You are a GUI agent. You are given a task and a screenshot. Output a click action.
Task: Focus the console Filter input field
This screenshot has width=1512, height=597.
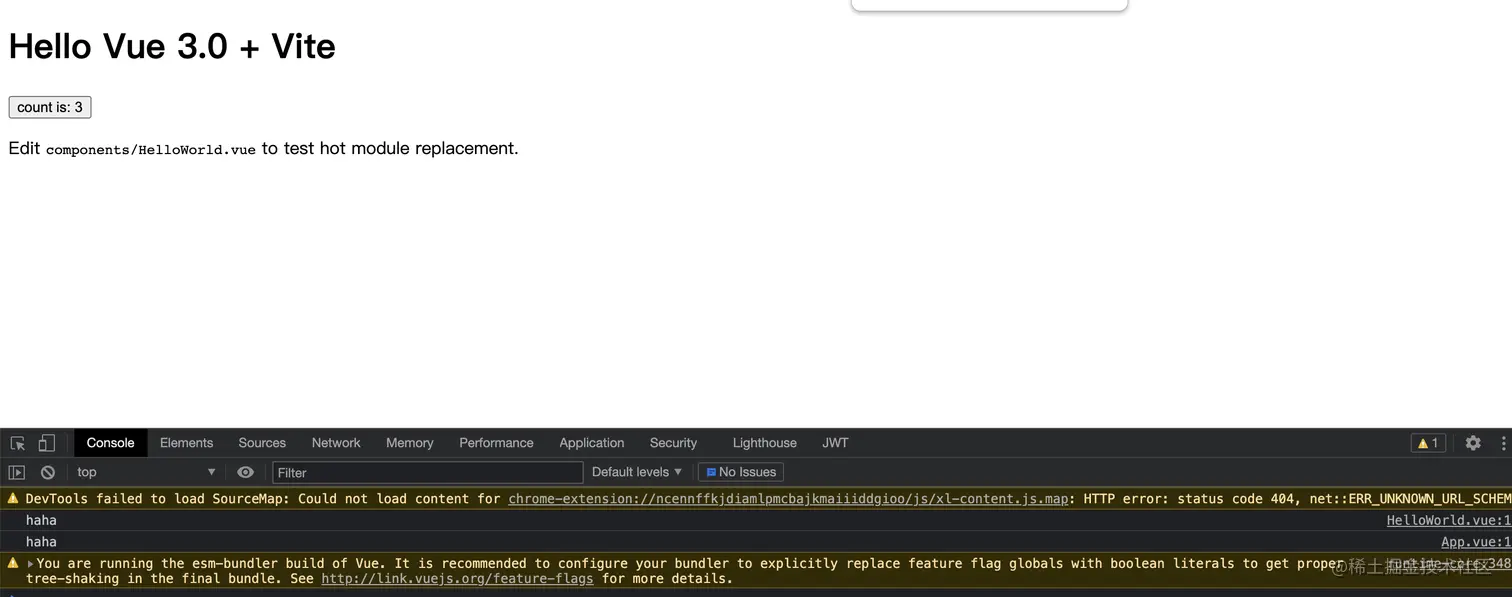click(x=427, y=473)
